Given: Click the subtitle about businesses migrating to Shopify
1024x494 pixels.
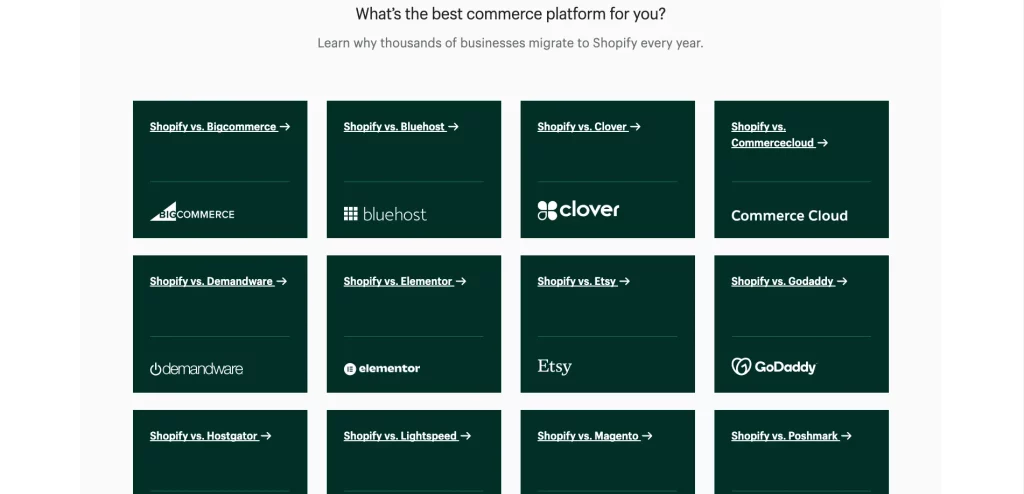Looking at the screenshot, I should 510,43.
